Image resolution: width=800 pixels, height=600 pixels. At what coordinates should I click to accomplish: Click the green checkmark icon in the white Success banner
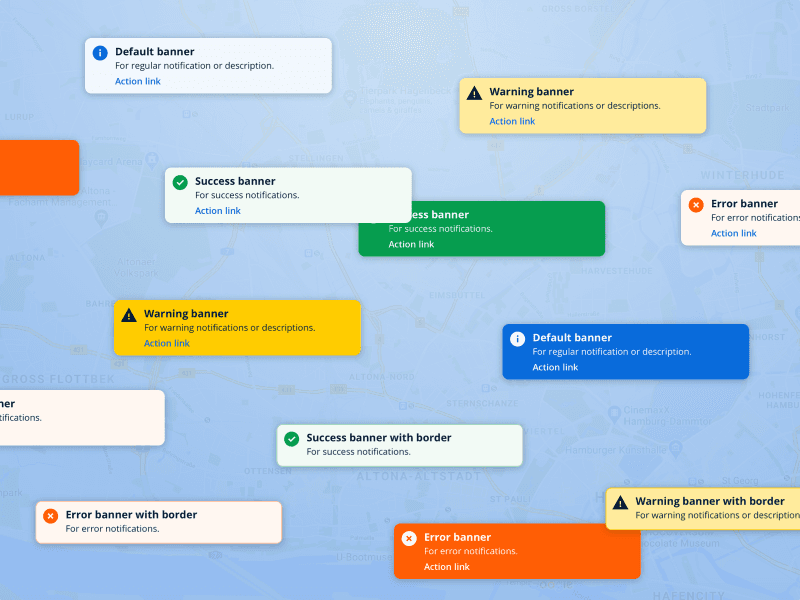pos(180,182)
